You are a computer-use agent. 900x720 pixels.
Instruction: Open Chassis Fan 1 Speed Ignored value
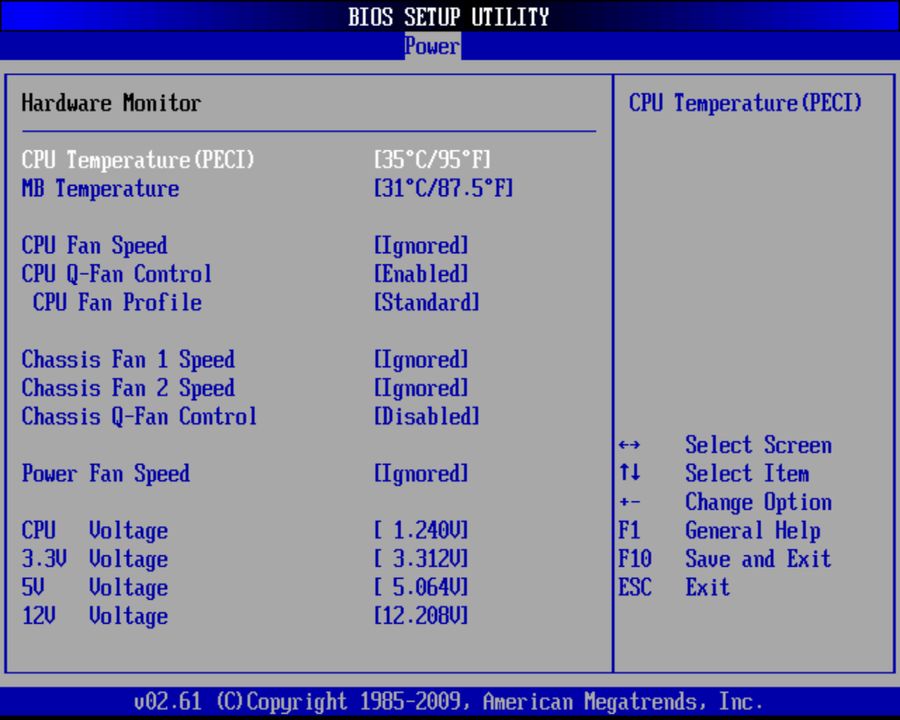[x=421, y=360]
